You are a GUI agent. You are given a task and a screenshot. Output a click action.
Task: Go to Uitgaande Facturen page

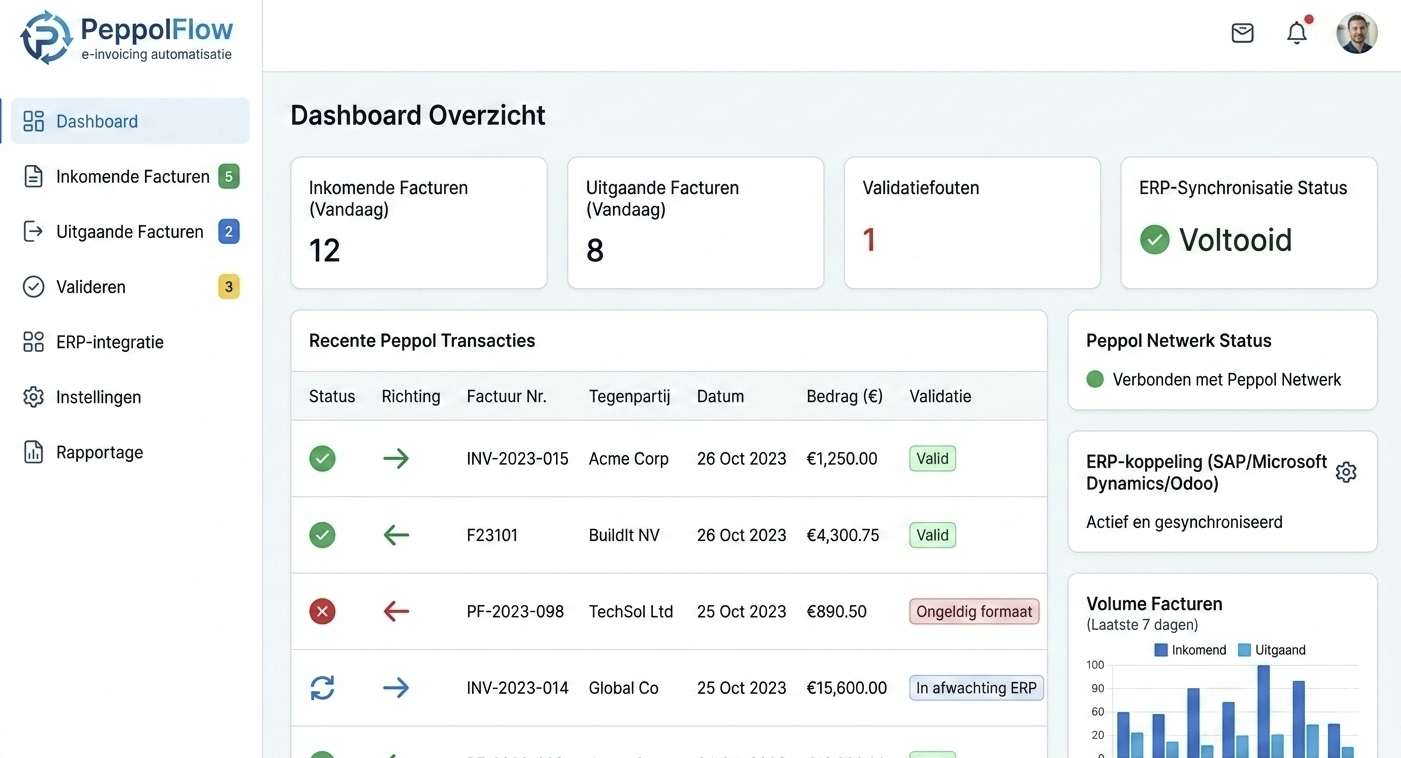pyautogui.click(x=129, y=232)
